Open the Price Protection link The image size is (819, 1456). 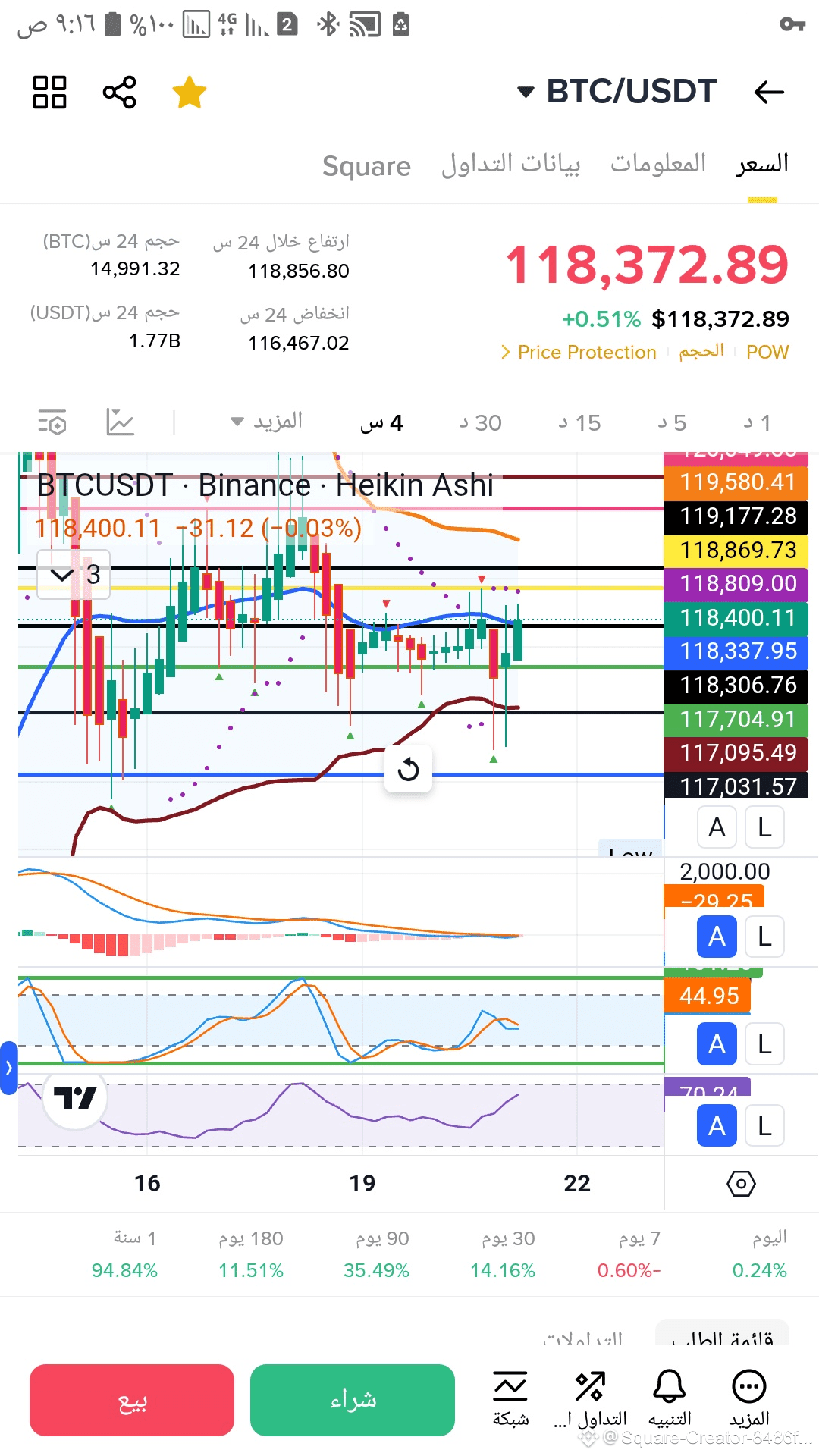click(579, 352)
